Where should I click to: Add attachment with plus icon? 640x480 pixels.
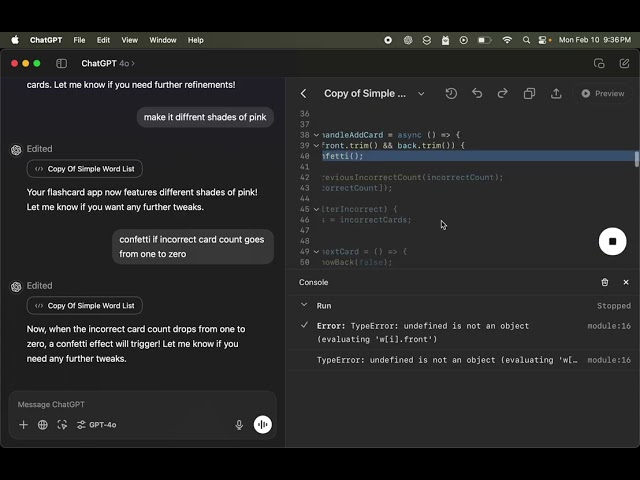click(23, 424)
